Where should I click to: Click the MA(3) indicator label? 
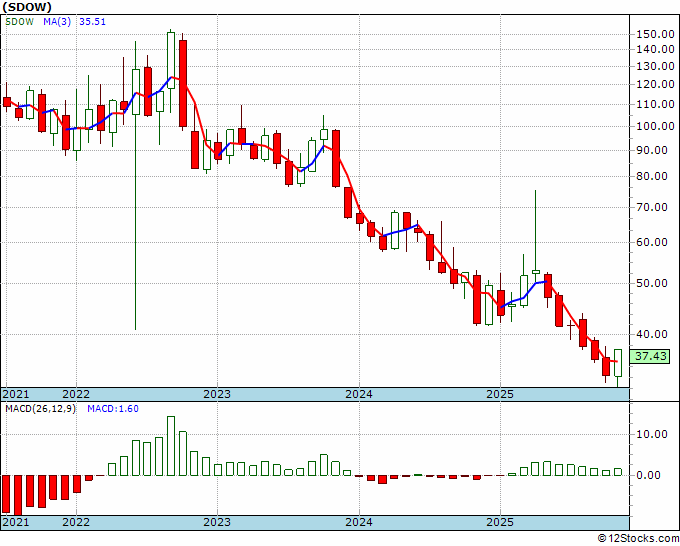pyautogui.click(x=57, y=22)
